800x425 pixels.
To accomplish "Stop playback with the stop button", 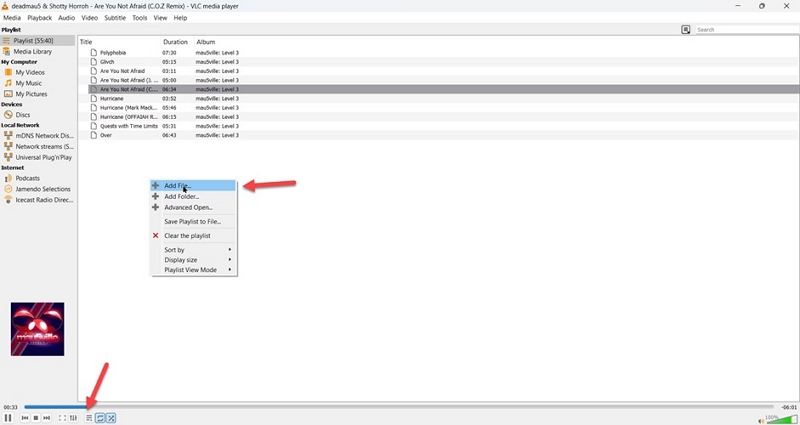I will [x=36, y=418].
